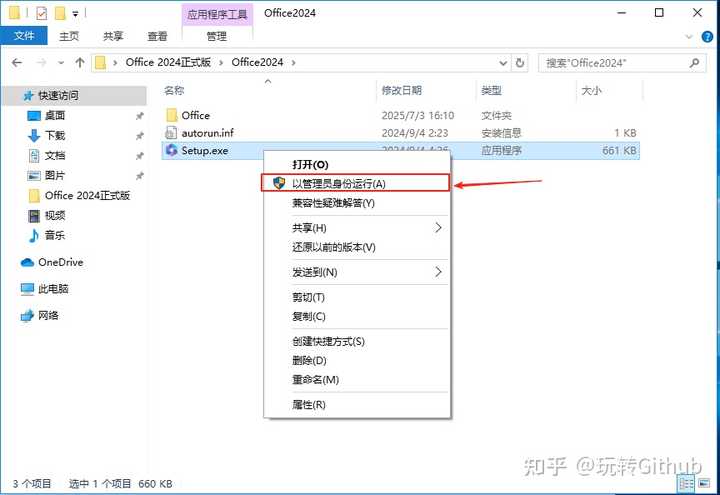Viewport: 720px width, 495px height.
Task: Click the Refresh button beside address bar
Action: (520, 62)
